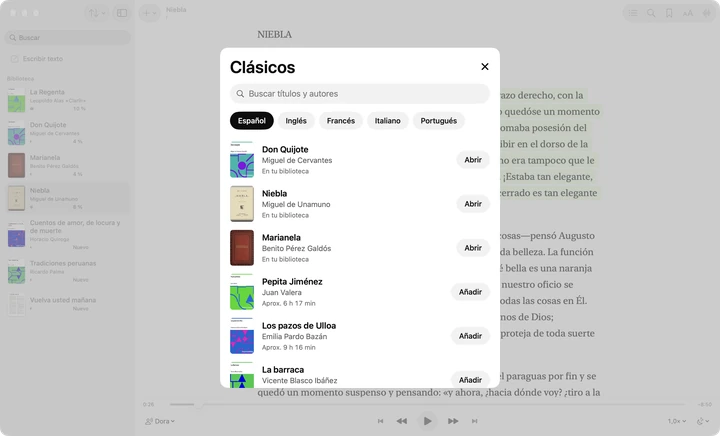The image size is (720, 436).
Task: Click the Niebla cover in Clásicos list
Action: pos(242,204)
